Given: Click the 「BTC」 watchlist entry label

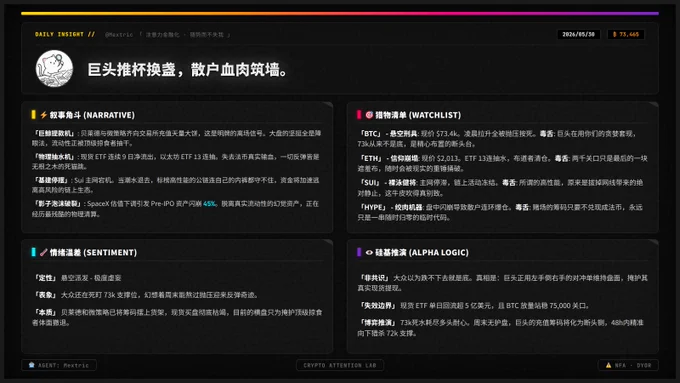Looking at the screenshot, I should (371, 134).
